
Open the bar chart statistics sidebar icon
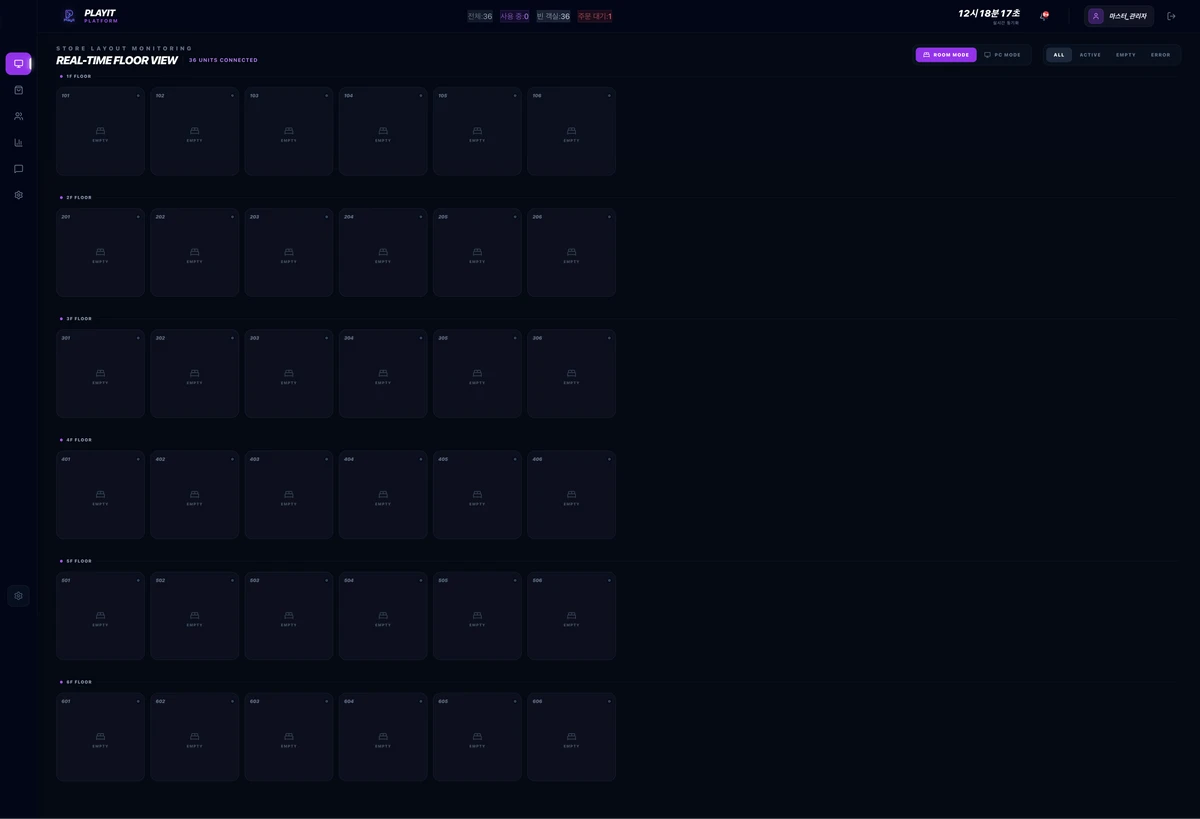click(18, 143)
